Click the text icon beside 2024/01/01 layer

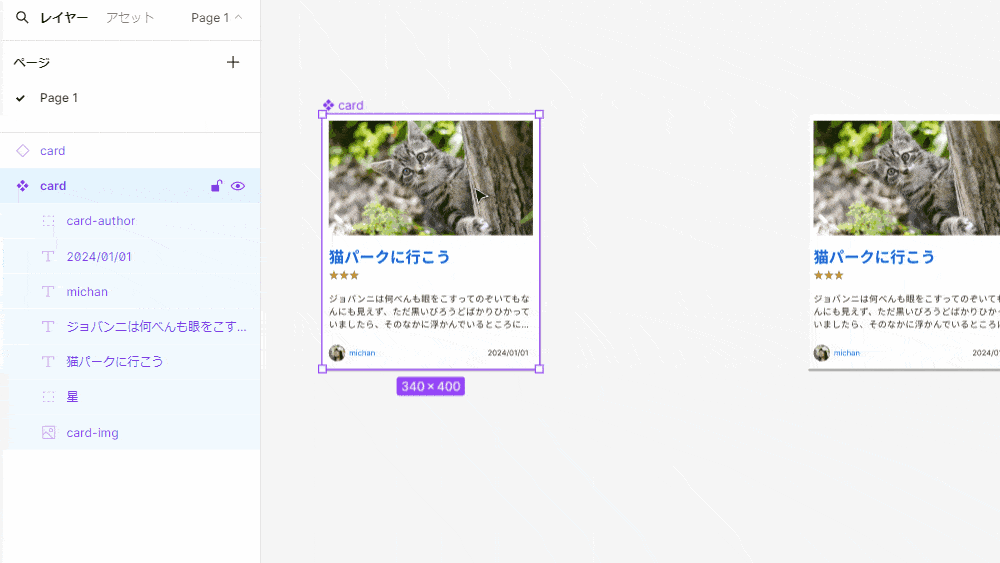48,256
